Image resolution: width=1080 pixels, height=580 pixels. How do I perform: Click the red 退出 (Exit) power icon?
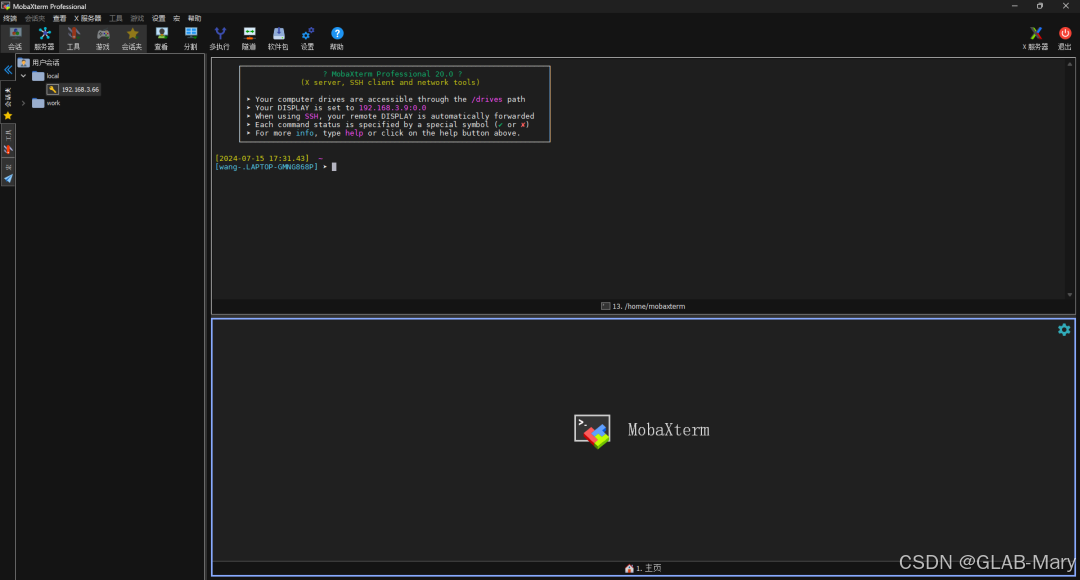[x=1065, y=39]
